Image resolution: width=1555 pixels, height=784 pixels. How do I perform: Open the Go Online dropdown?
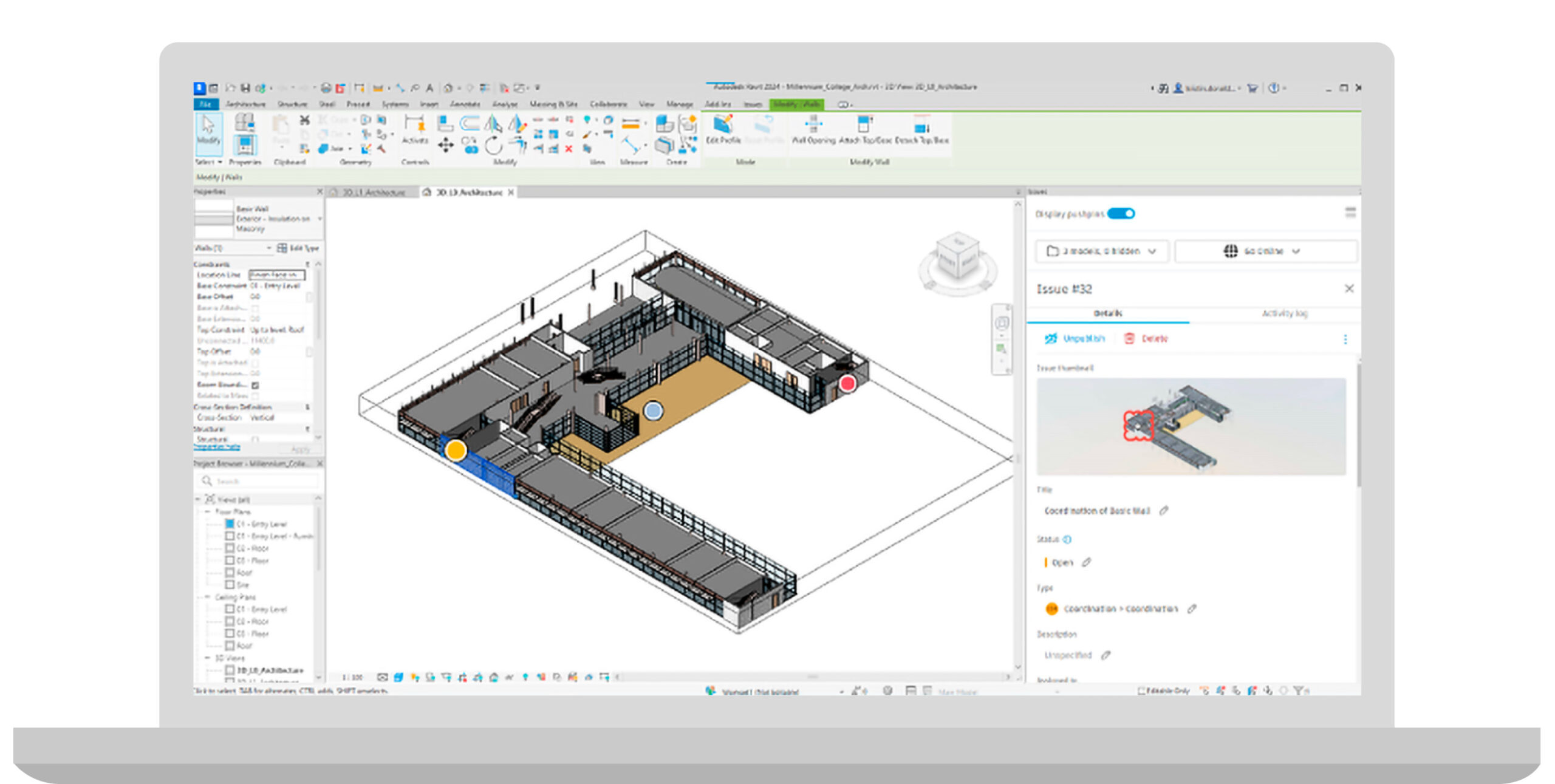(x=1265, y=251)
